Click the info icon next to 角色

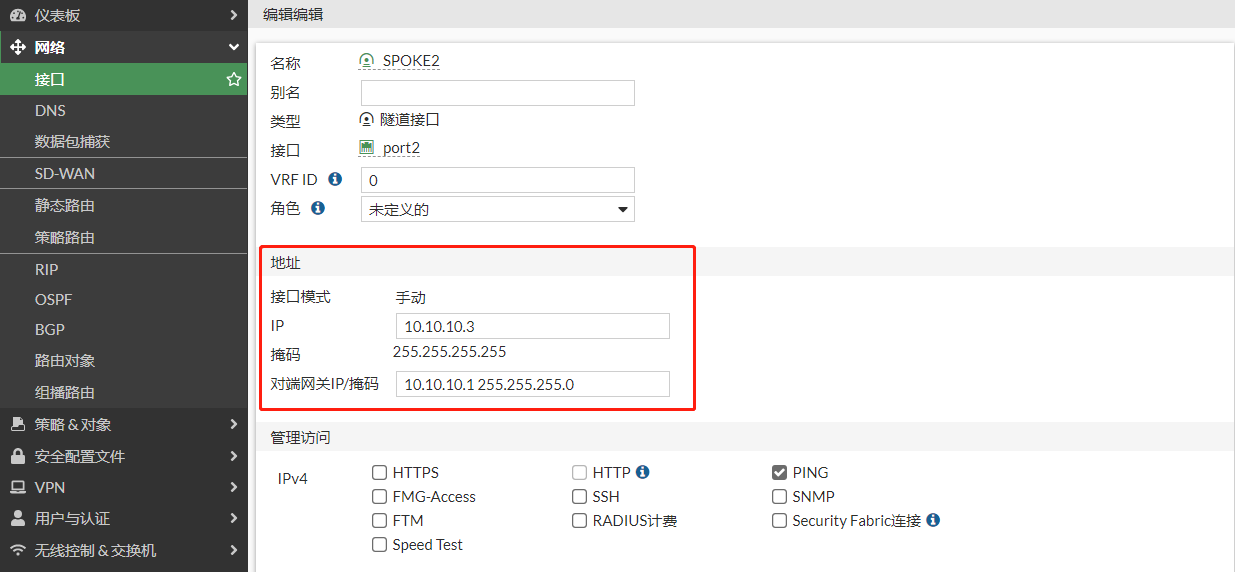coord(318,208)
